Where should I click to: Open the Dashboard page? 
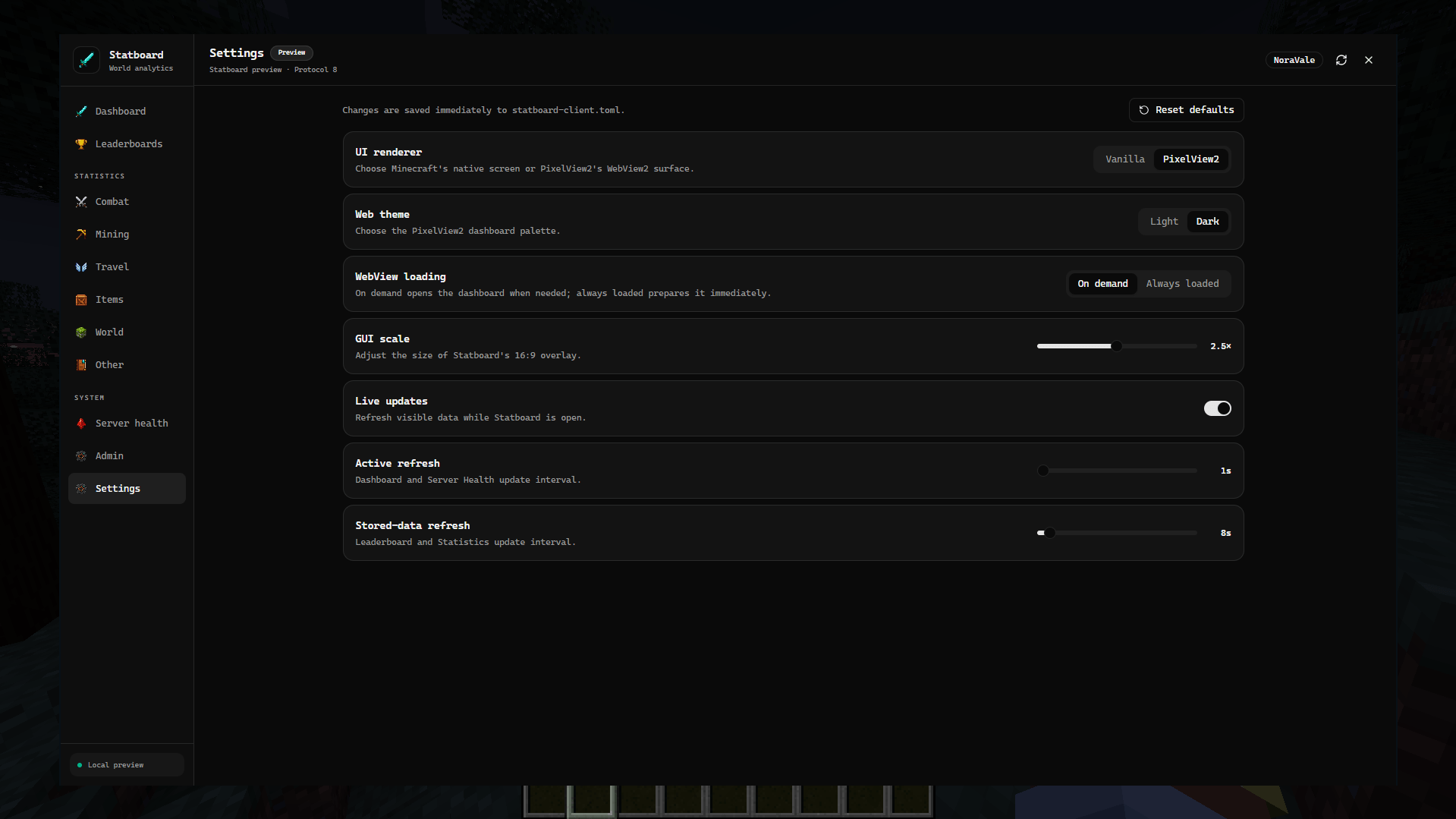point(127,112)
